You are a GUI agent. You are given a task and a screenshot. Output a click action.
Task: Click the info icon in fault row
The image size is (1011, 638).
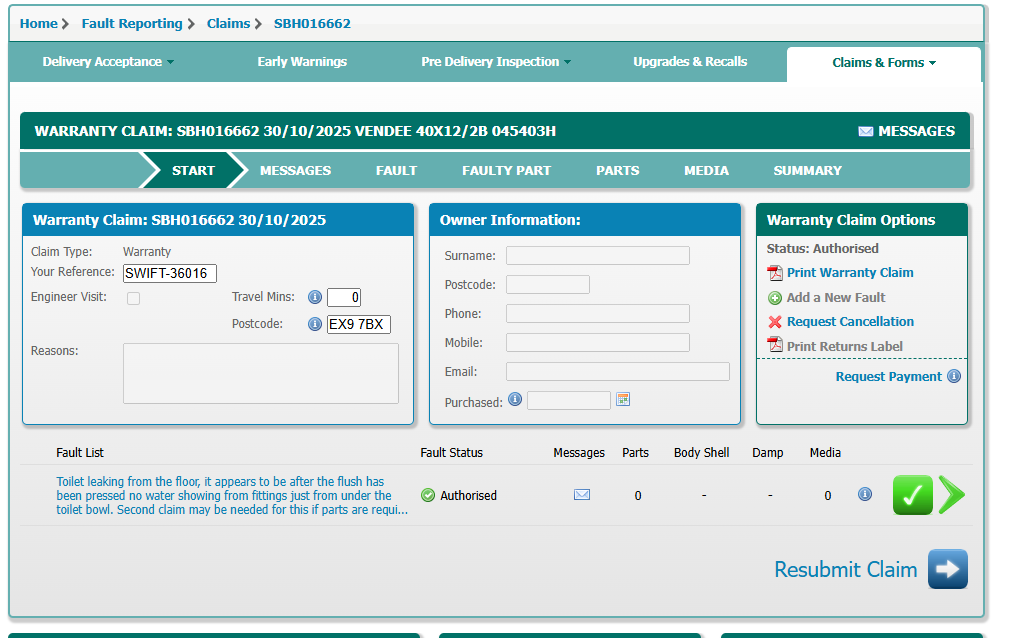865,494
